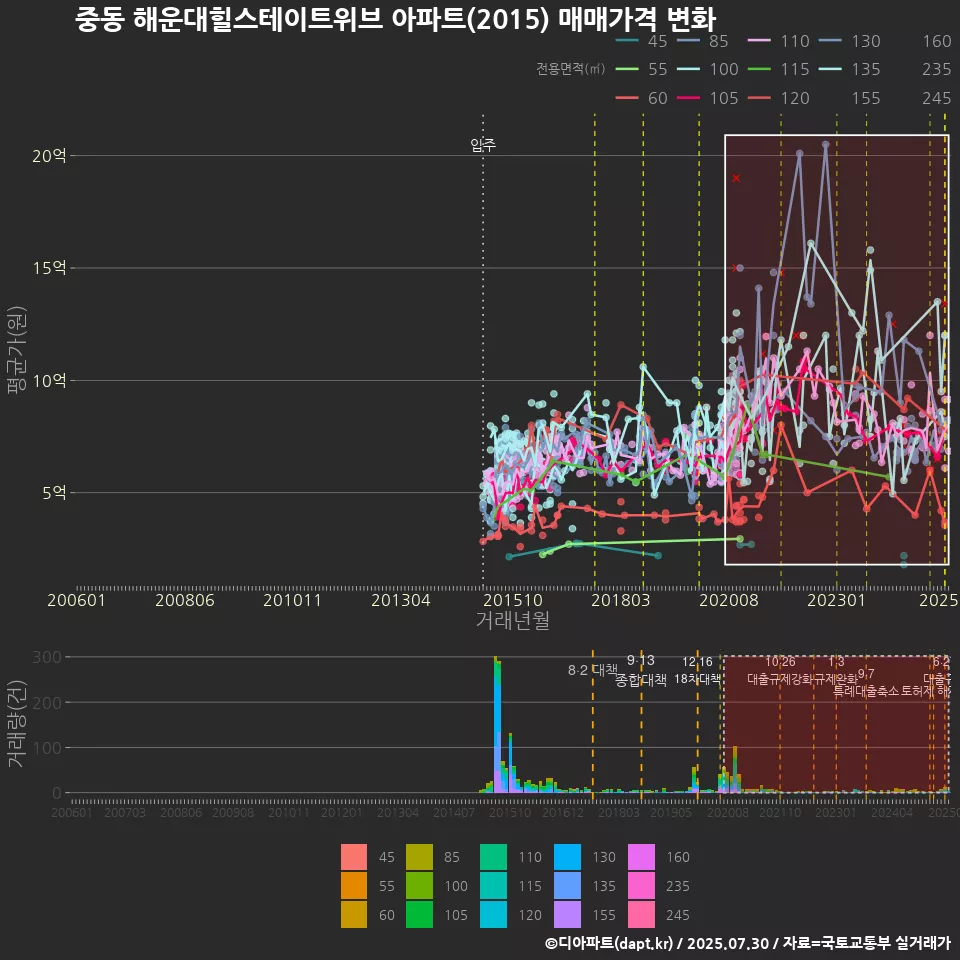Viewport: 960px width, 960px height.
Task: Pick the 110 teal swatch in bar legend
Action: pos(493,857)
